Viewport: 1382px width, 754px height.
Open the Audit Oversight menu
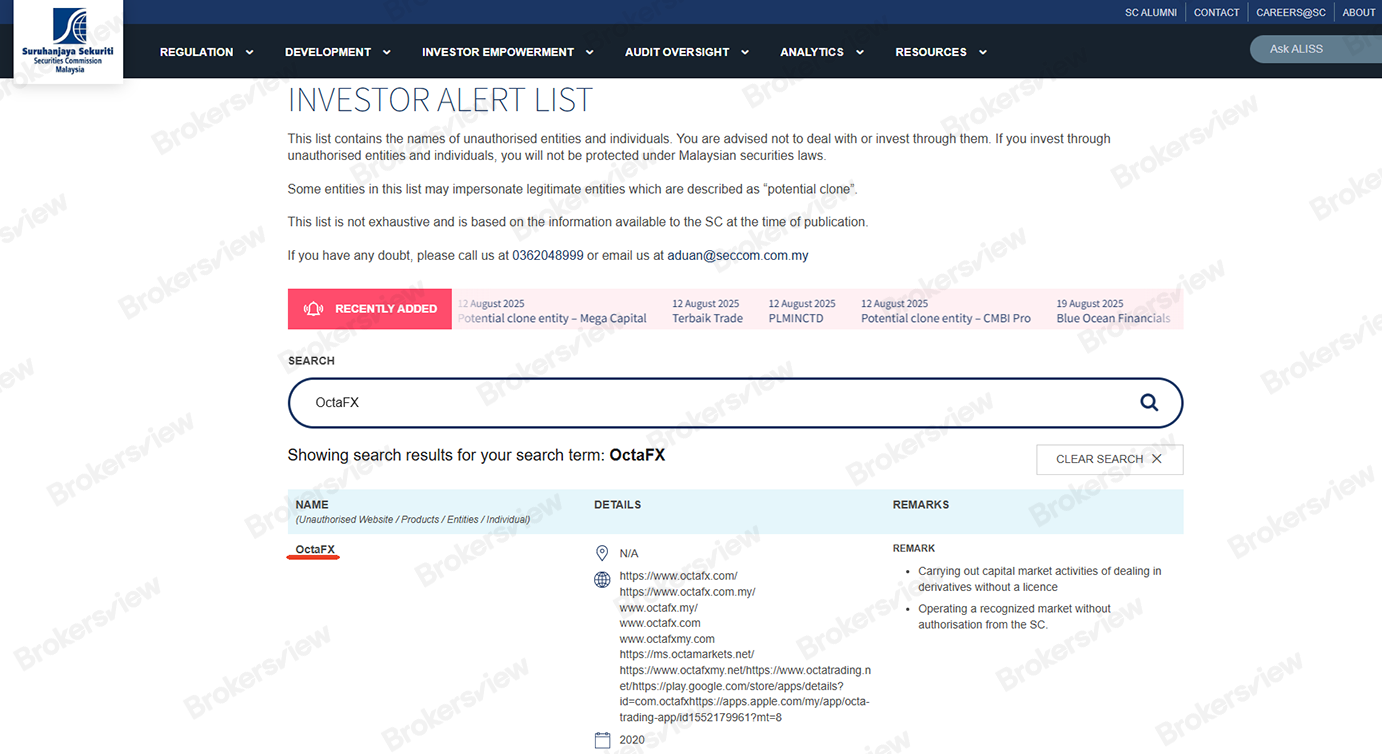pos(677,52)
